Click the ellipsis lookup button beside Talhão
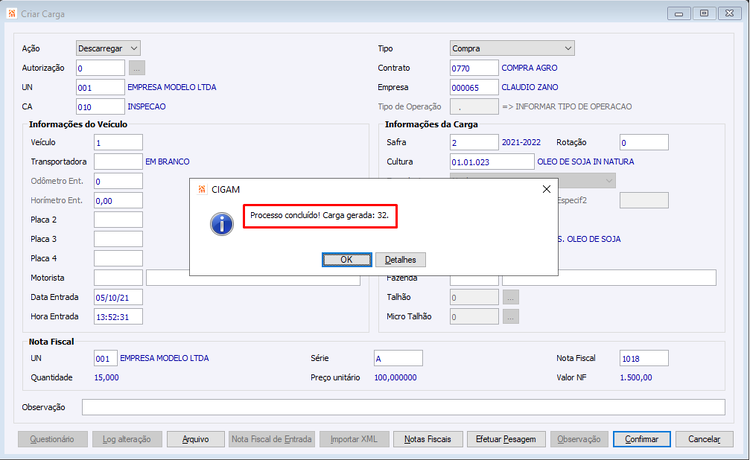This screenshot has width=750, height=460. 510,297
